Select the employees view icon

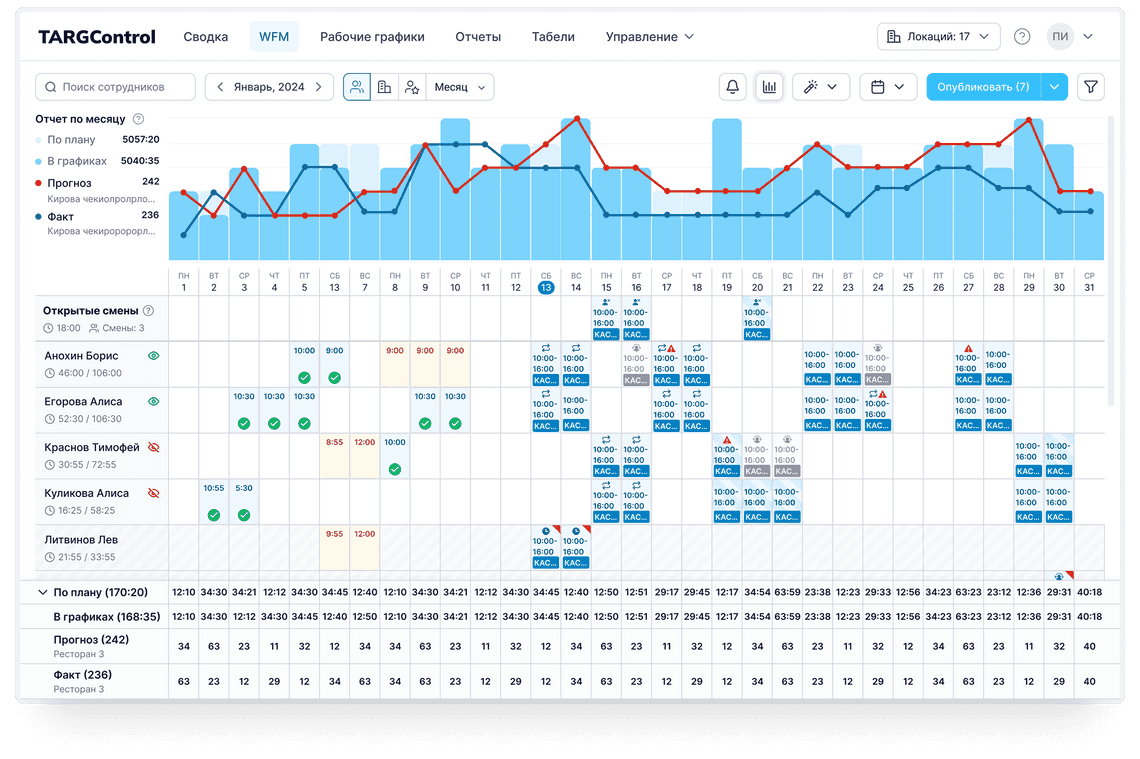coord(356,87)
